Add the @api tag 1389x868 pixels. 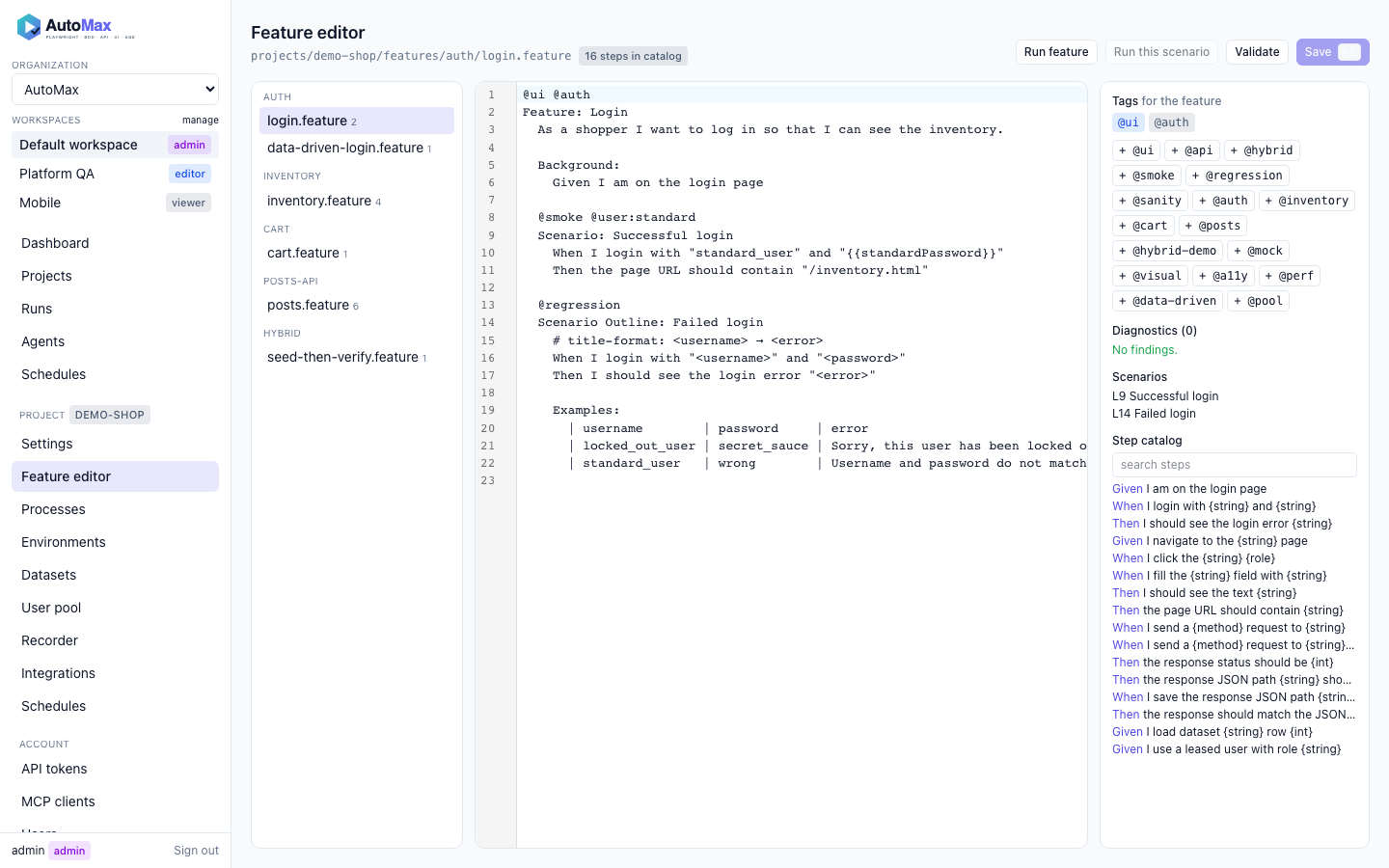[1192, 150]
